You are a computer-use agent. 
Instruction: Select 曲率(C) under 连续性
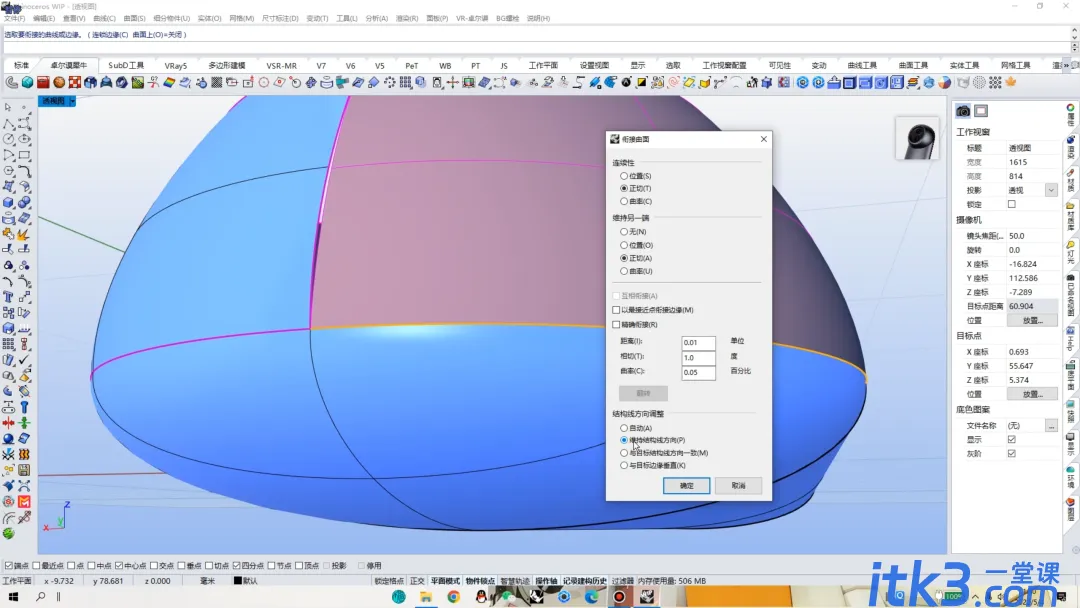click(636, 202)
